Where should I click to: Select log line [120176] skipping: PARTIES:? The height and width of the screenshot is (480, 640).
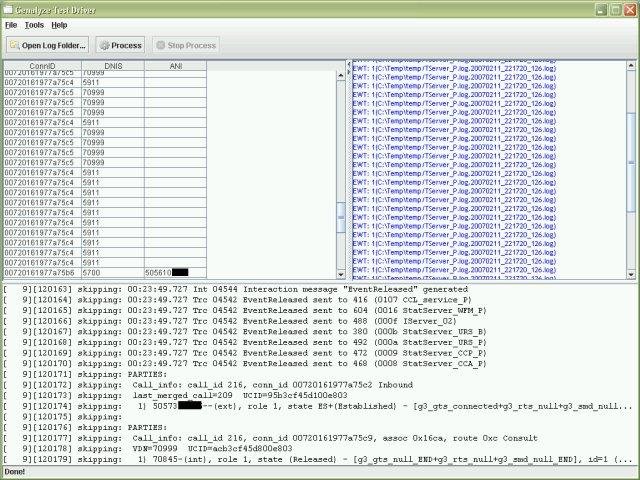click(85, 427)
